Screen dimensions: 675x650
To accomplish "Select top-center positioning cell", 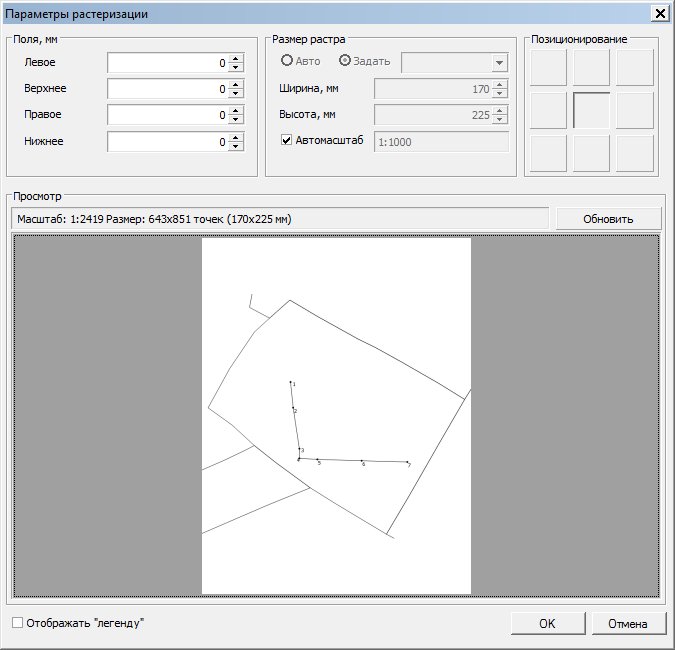I will (x=591, y=67).
